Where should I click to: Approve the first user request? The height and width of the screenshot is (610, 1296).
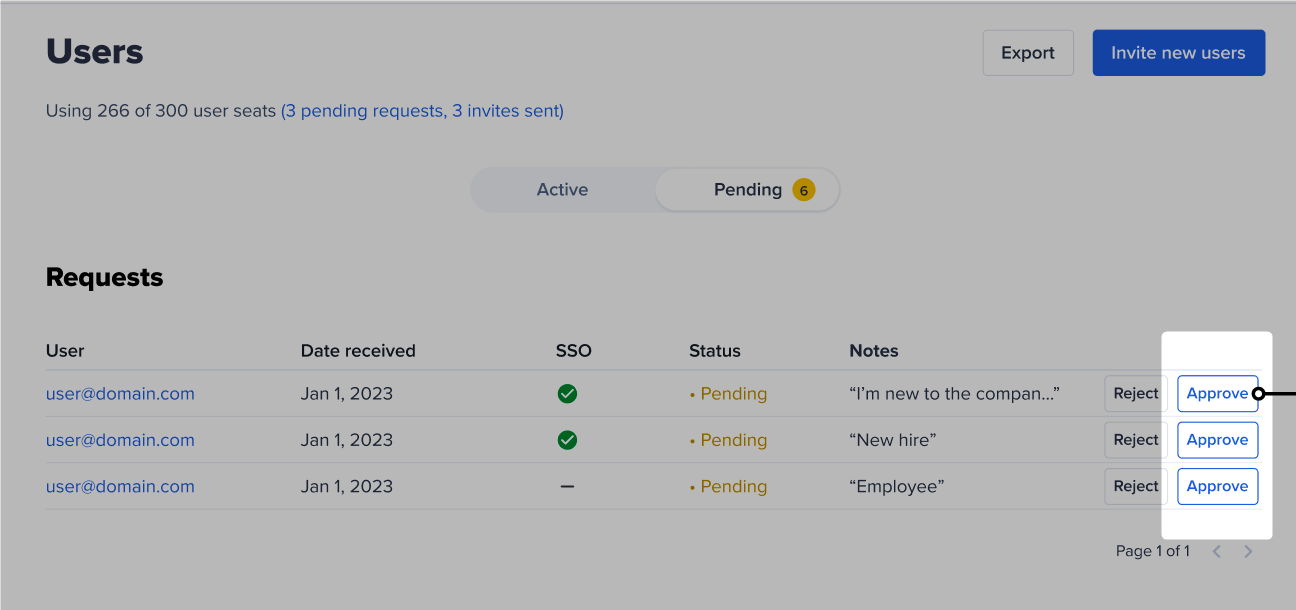coord(1217,394)
